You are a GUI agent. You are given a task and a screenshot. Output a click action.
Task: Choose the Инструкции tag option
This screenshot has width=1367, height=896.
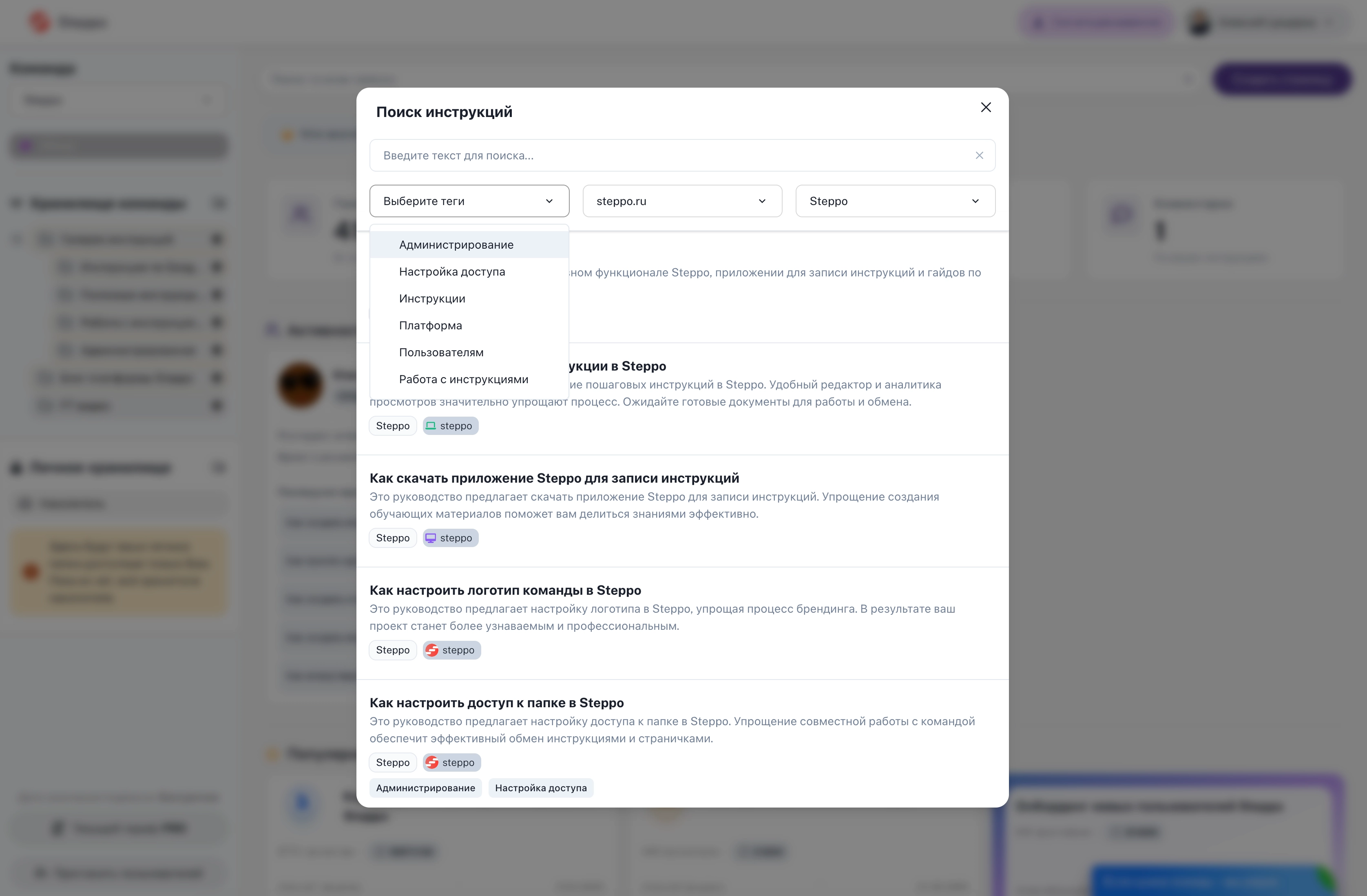[432, 298]
